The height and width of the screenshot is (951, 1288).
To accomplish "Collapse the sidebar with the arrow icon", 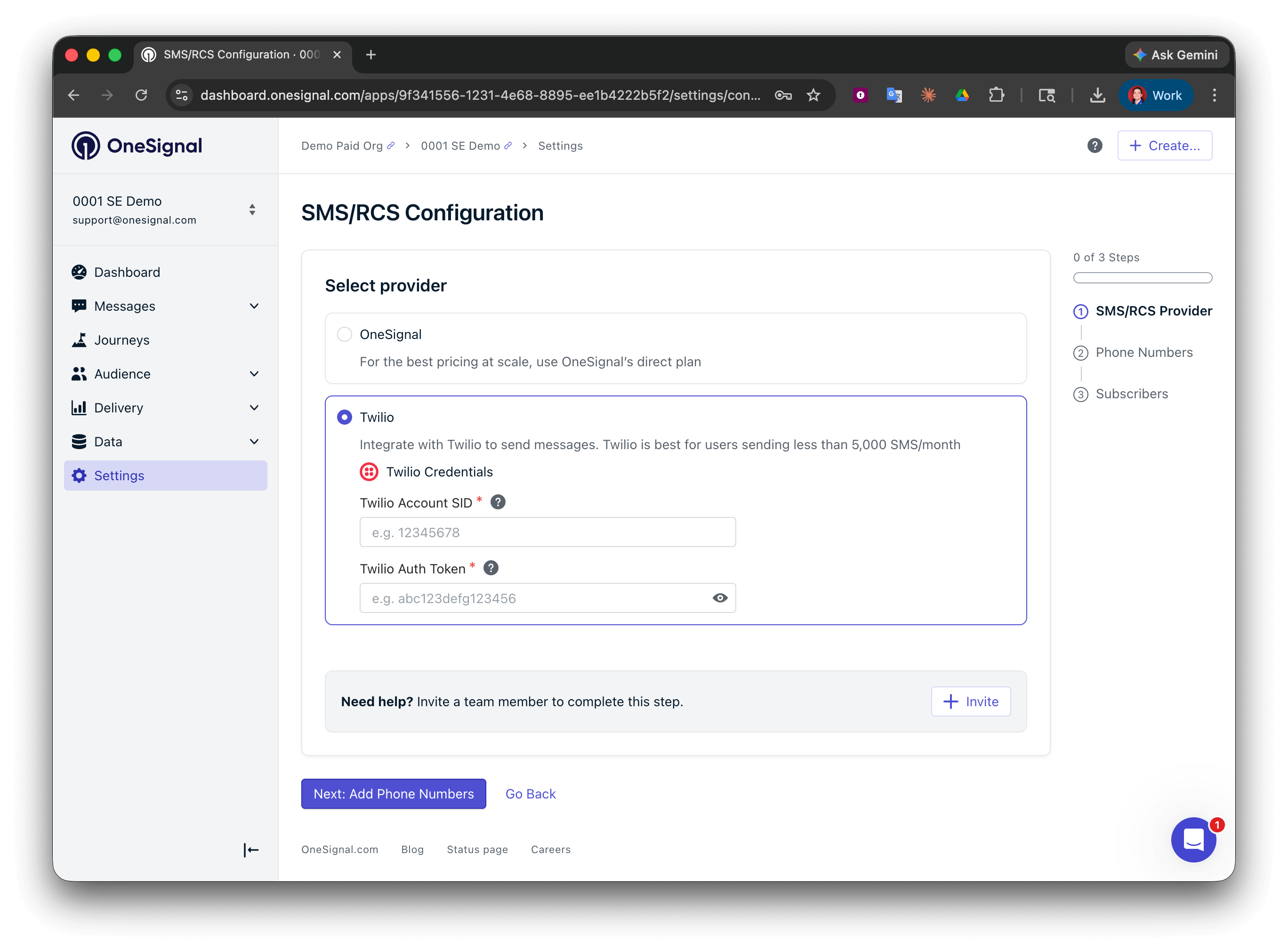I will (x=251, y=850).
